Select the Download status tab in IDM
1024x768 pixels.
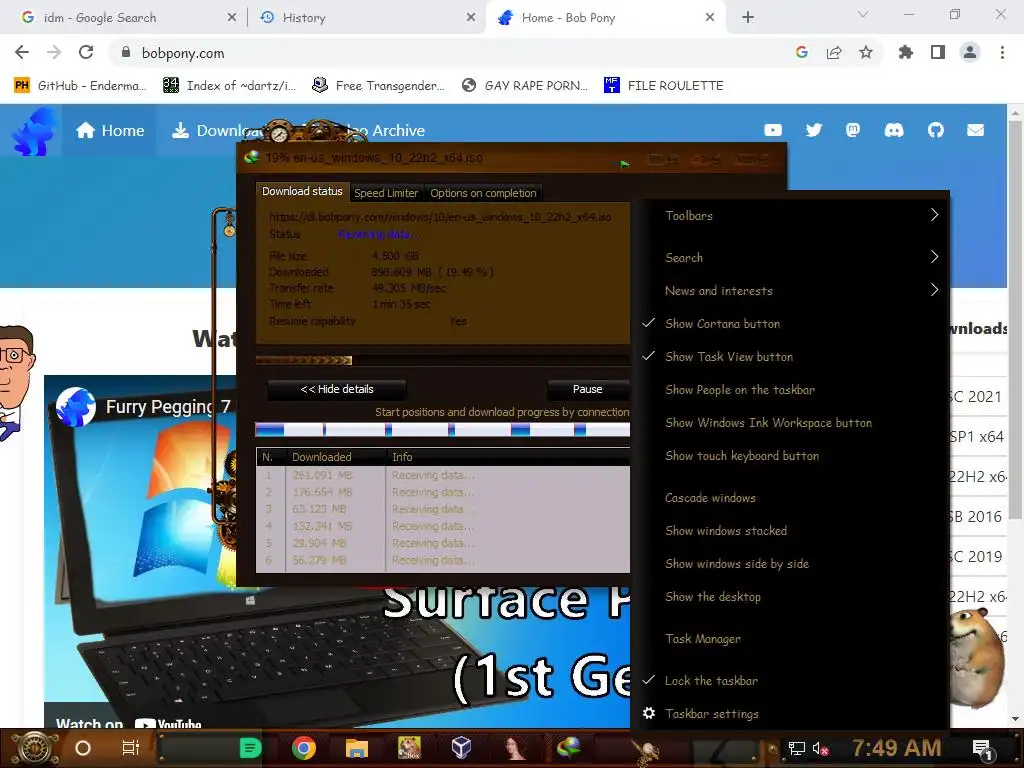tap(302, 191)
